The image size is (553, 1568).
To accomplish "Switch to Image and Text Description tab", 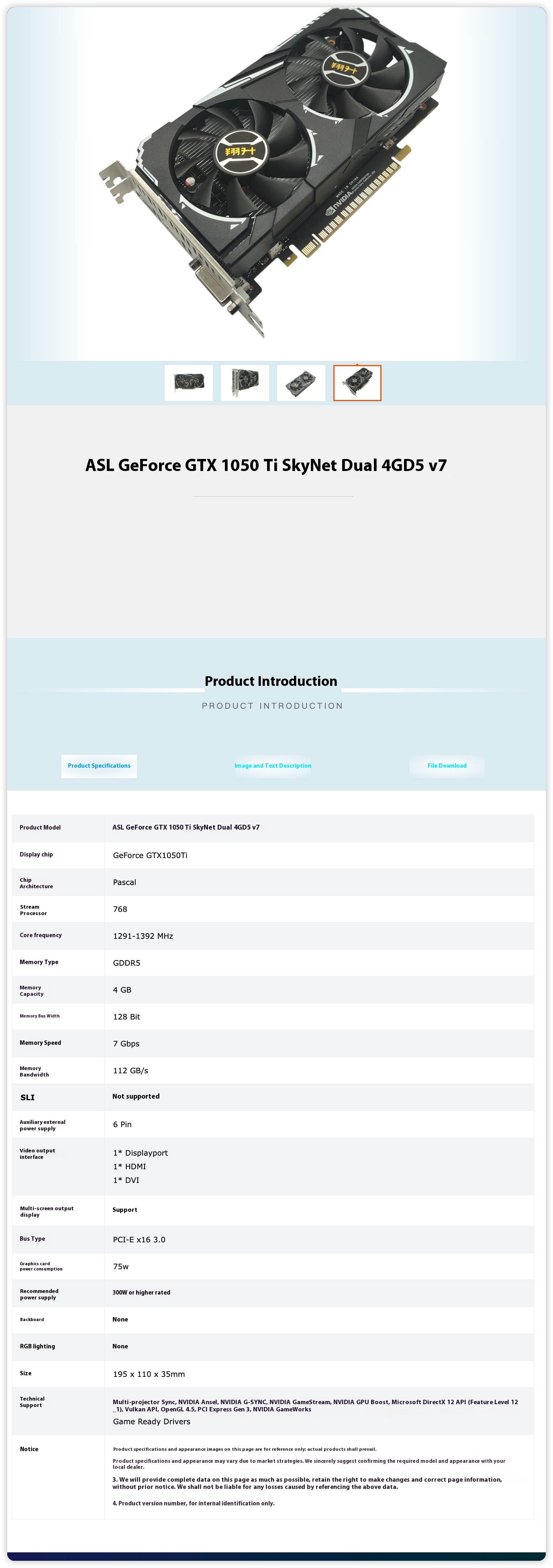I will pos(273,766).
